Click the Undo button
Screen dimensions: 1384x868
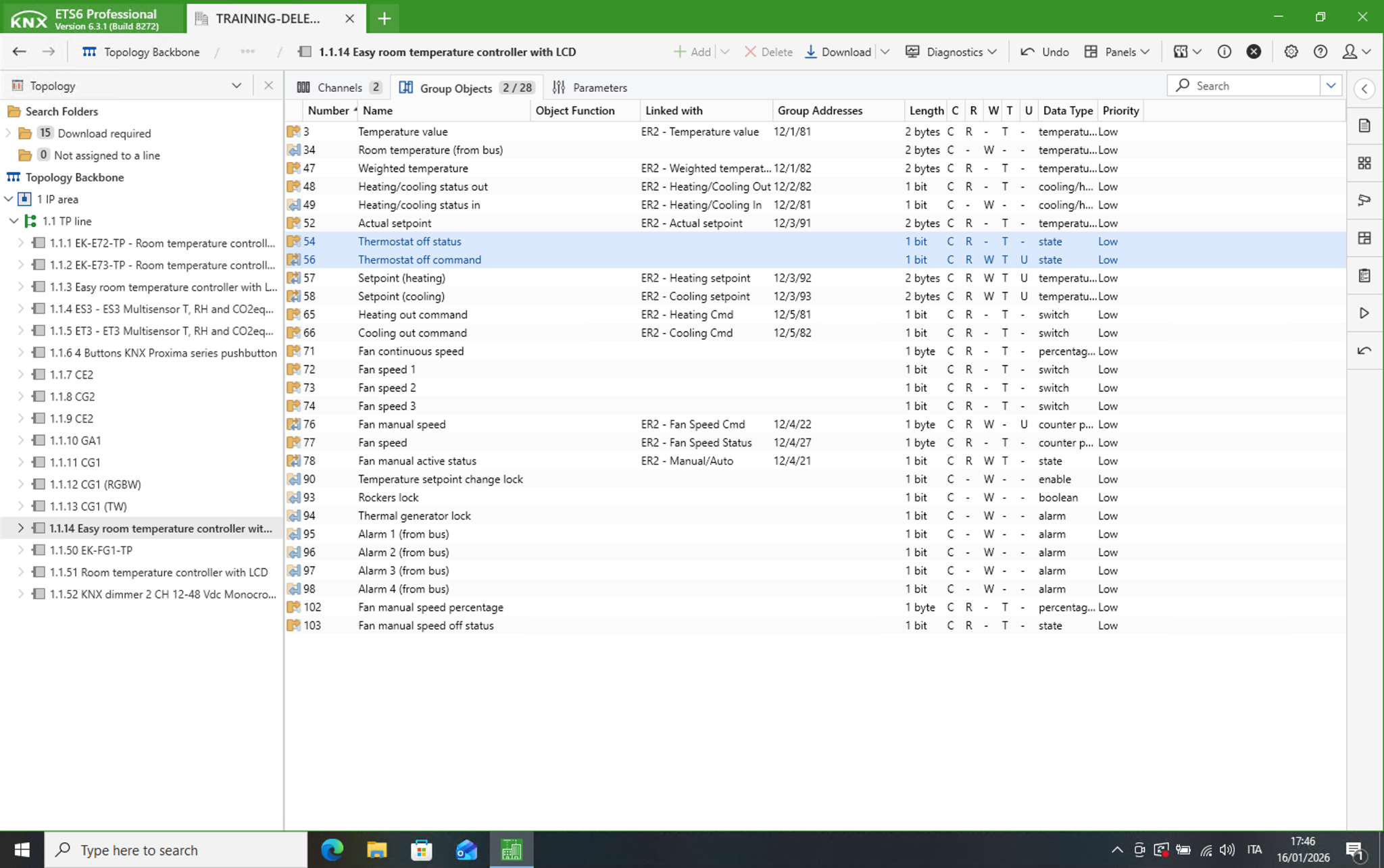click(x=1045, y=52)
